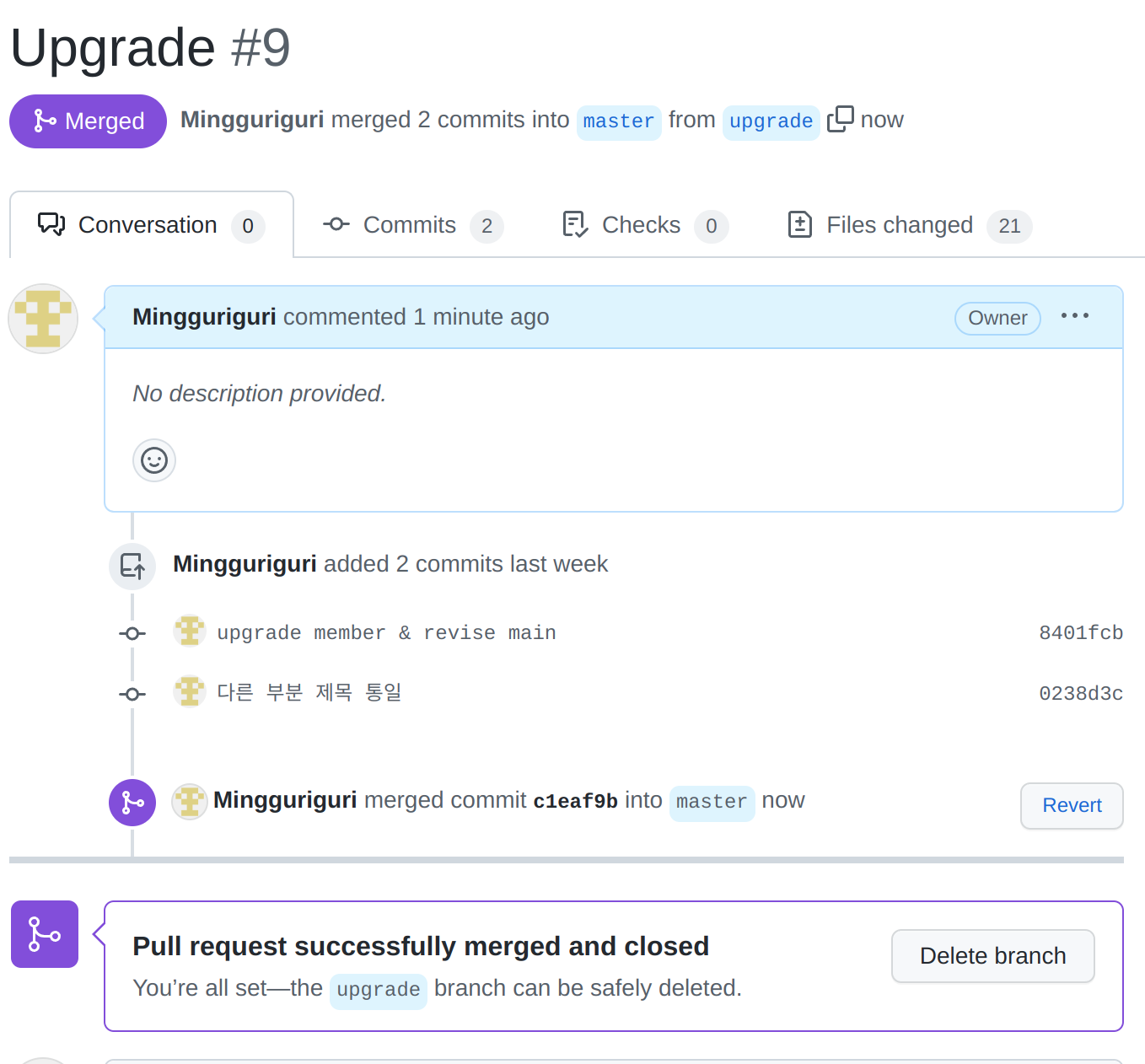Viewport: 1145px width, 1064px height.
Task: Click Mingguriguri's large avatar beside the comment
Action: pyautogui.click(x=43, y=319)
